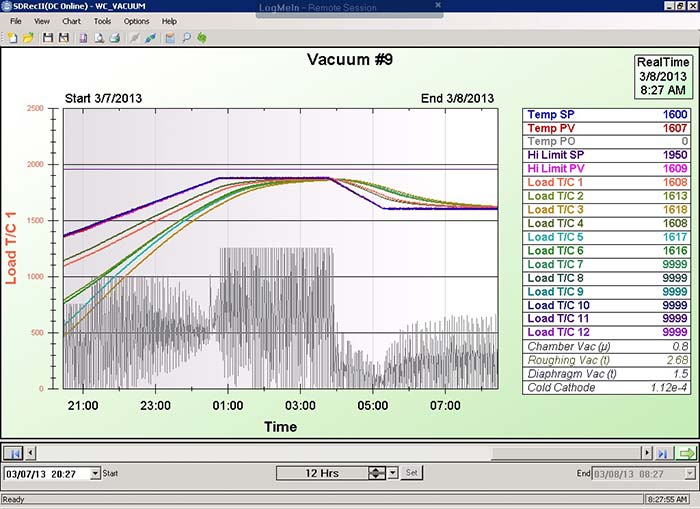Open the View menu
The height and width of the screenshot is (509, 700).
point(42,21)
